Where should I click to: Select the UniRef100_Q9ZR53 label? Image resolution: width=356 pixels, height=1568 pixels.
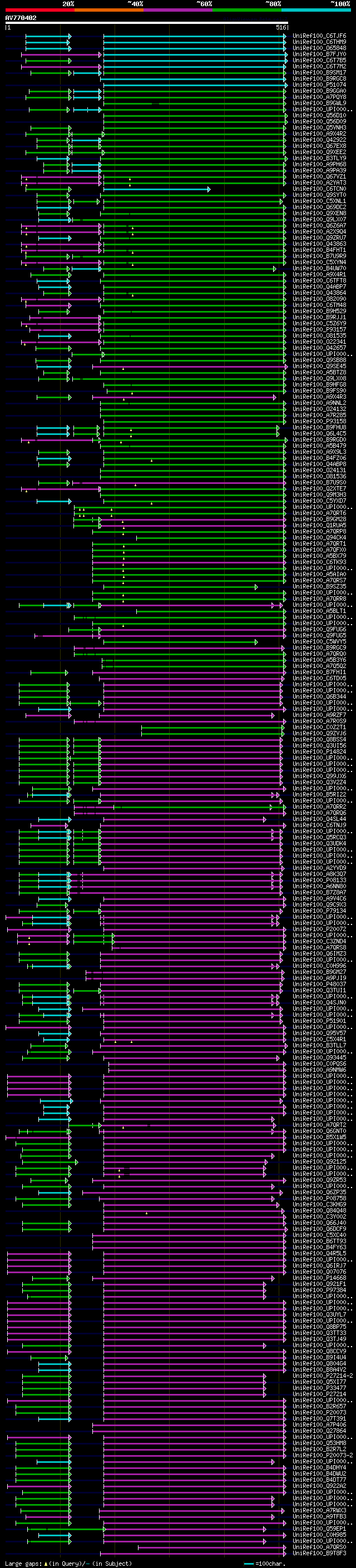(319, 1180)
